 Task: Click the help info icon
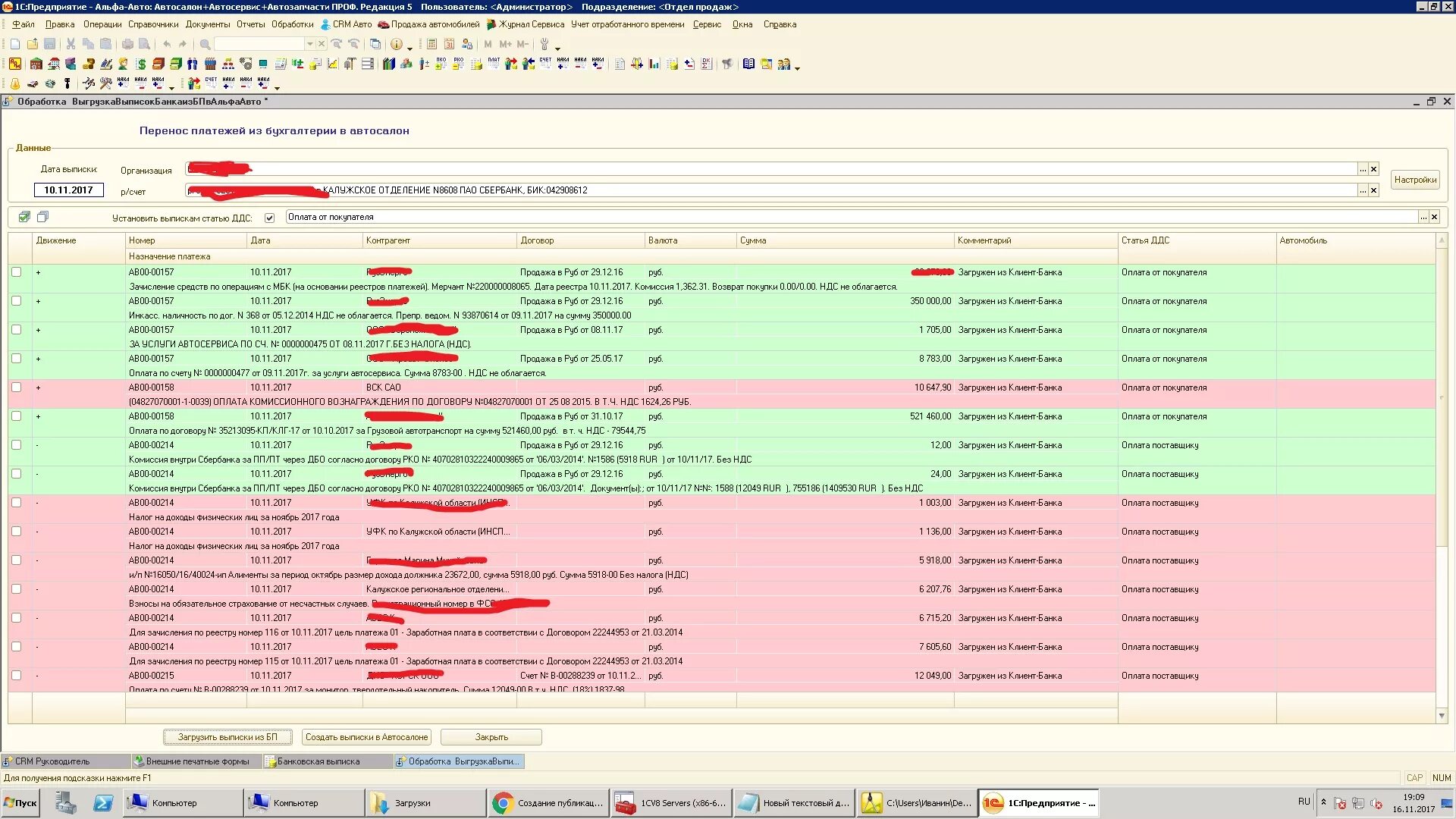click(396, 44)
